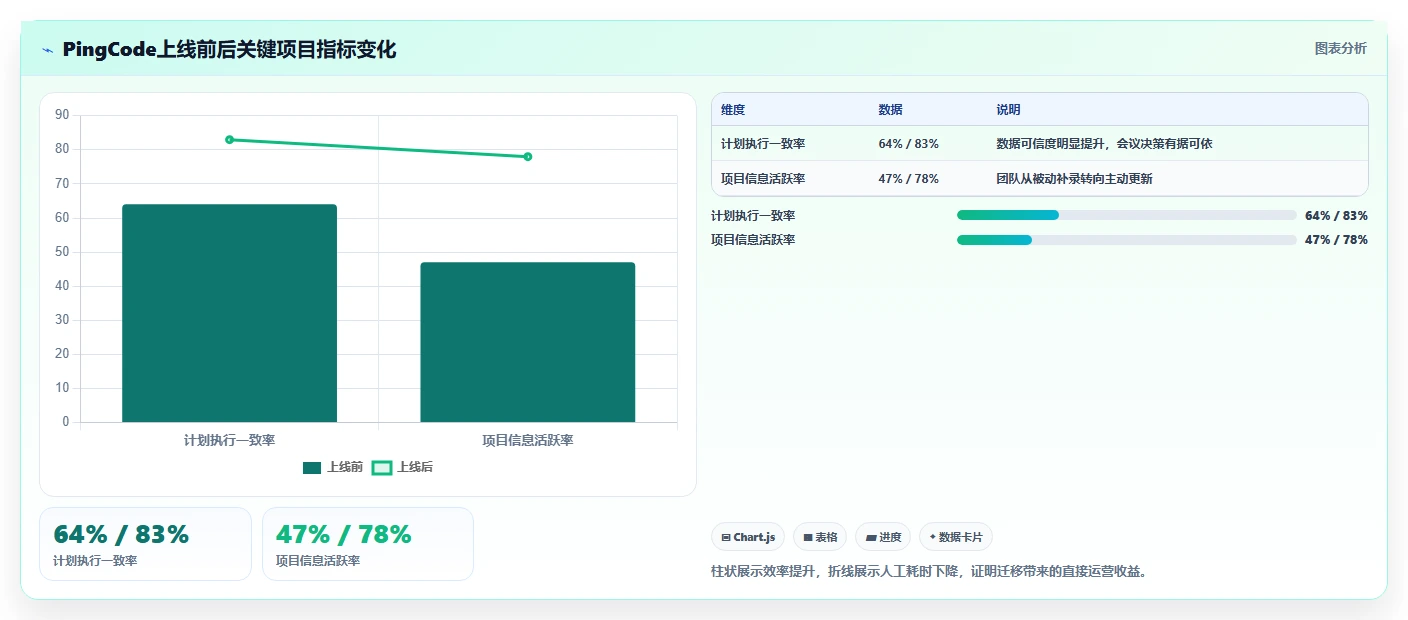Click the 图表分析 label in the header

1340,48
